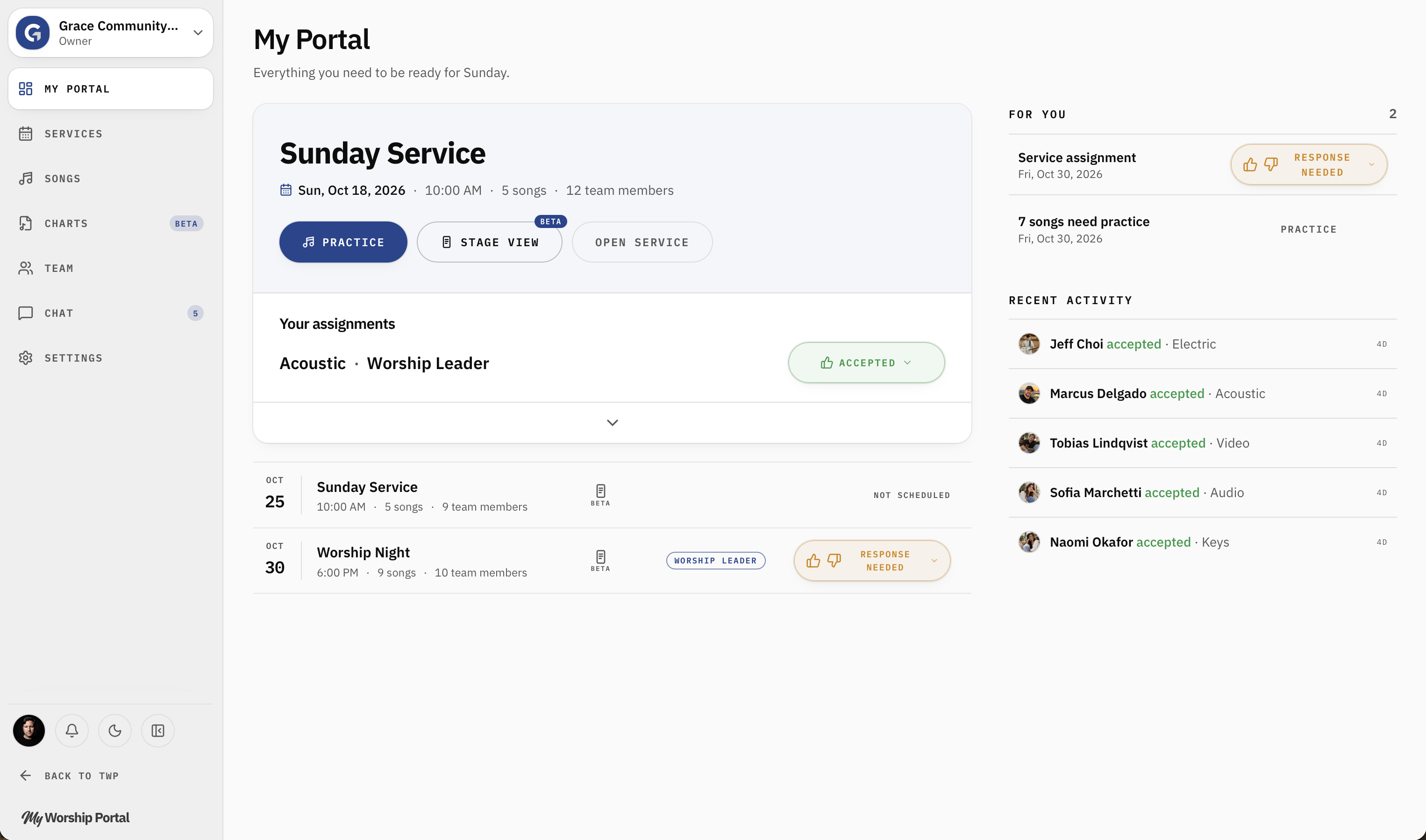This screenshot has height=840, width=1426.
Task: Expand the Sunday Service card details chevron
Action: (612, 422)
